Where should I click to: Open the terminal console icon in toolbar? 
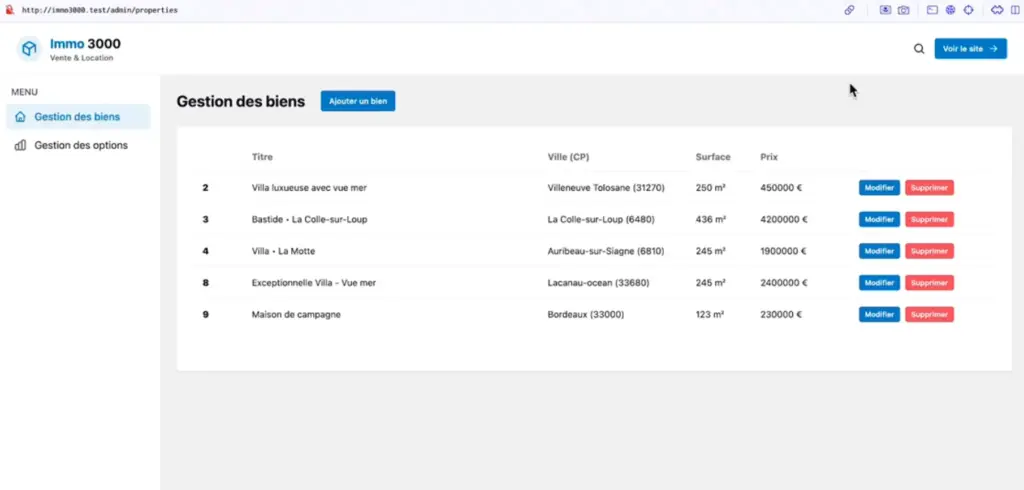coord(933,10)
